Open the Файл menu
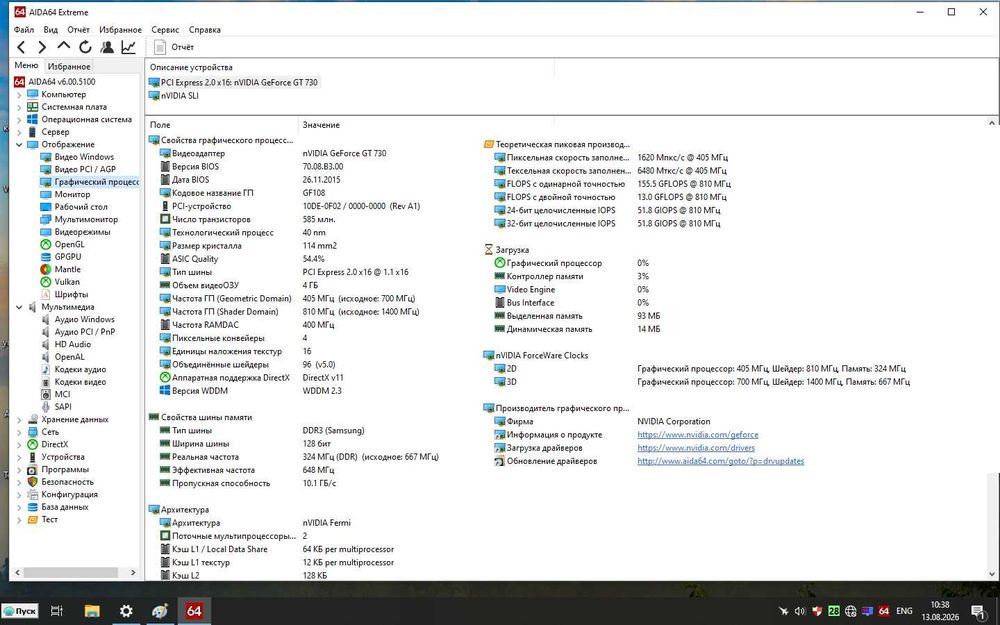The image size is (1000, 625). tap(24, 29)
